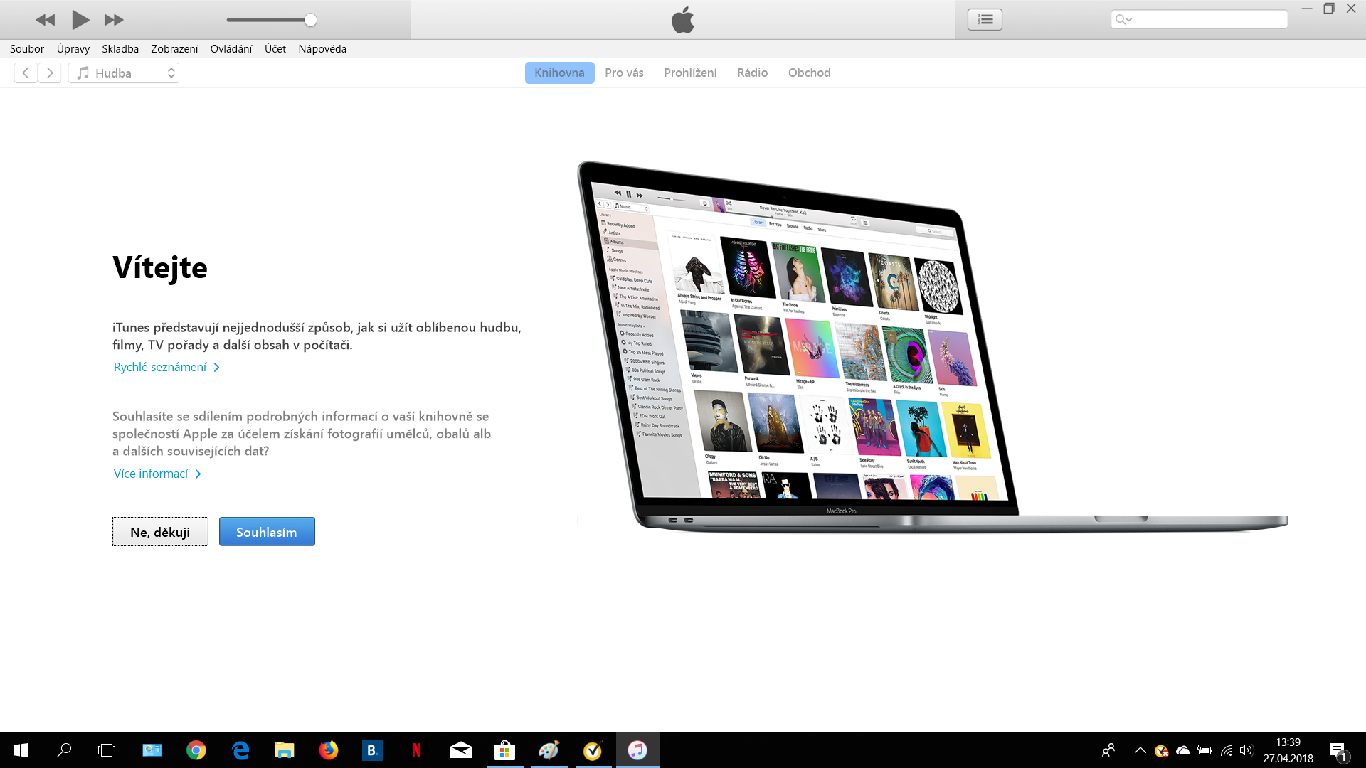Screen dimensions: 1366x768
Task: Check the battery status tray icon
Action: point(1204,750)
